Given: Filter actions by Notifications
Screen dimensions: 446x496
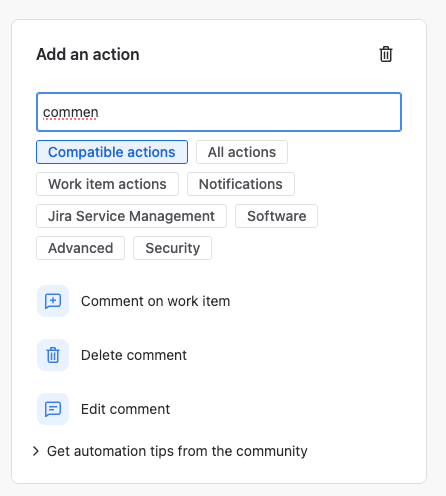Looking at the screenshot, I should [x=241, y=184].
